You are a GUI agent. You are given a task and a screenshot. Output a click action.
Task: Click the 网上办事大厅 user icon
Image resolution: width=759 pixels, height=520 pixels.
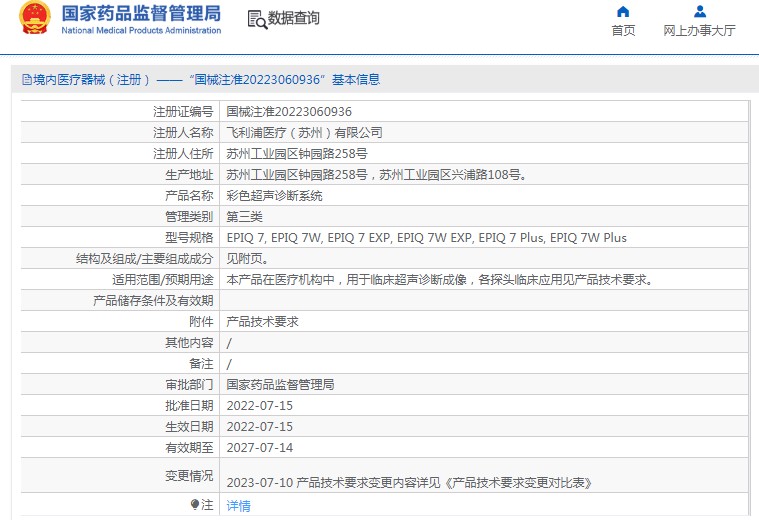pyautogui.click(x=699, y=11)
